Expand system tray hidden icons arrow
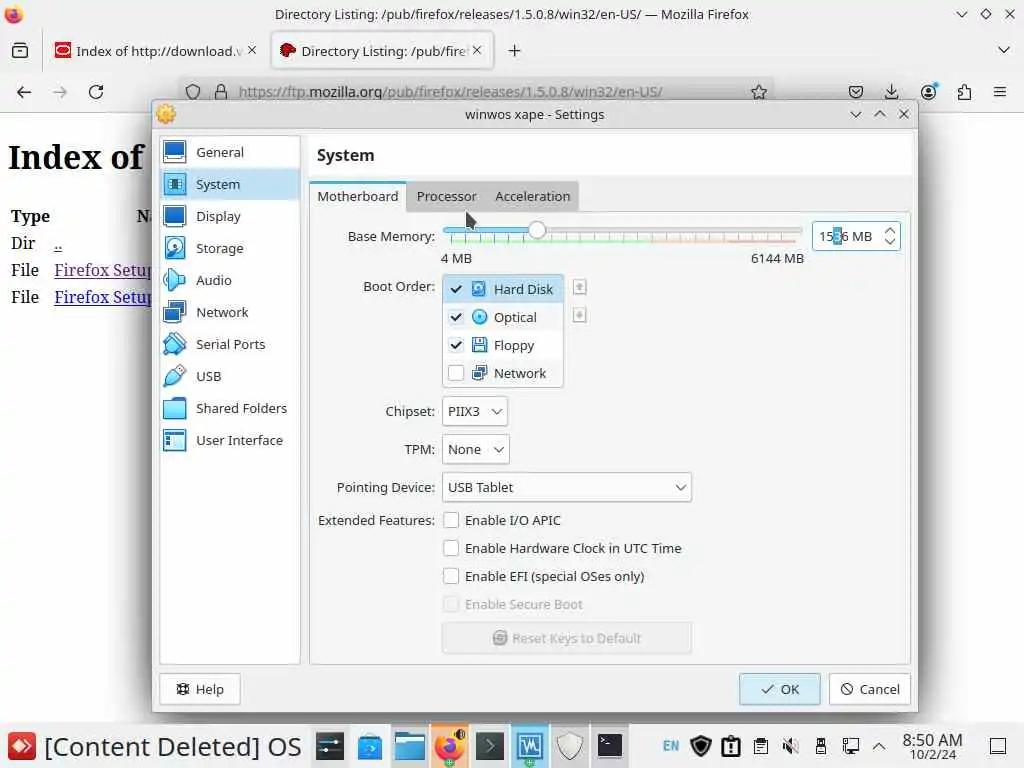1024x768 pixels. [x=879, y=746]
